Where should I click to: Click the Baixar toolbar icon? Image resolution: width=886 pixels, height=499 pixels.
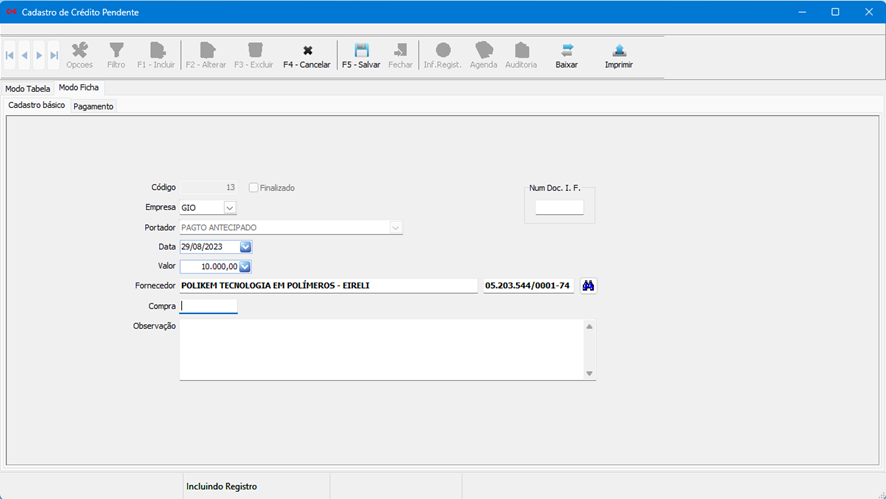pyautogui.click(x=566, y=50)
